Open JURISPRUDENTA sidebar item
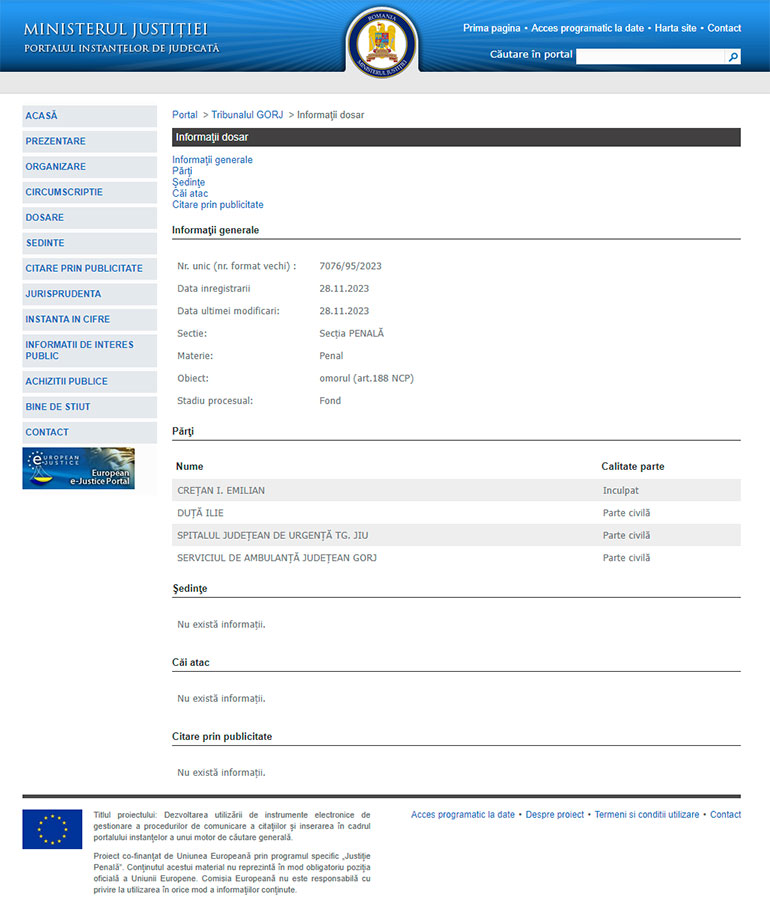Screen dimensions: 770x903 pyautogui.click(x=89, y=294)
